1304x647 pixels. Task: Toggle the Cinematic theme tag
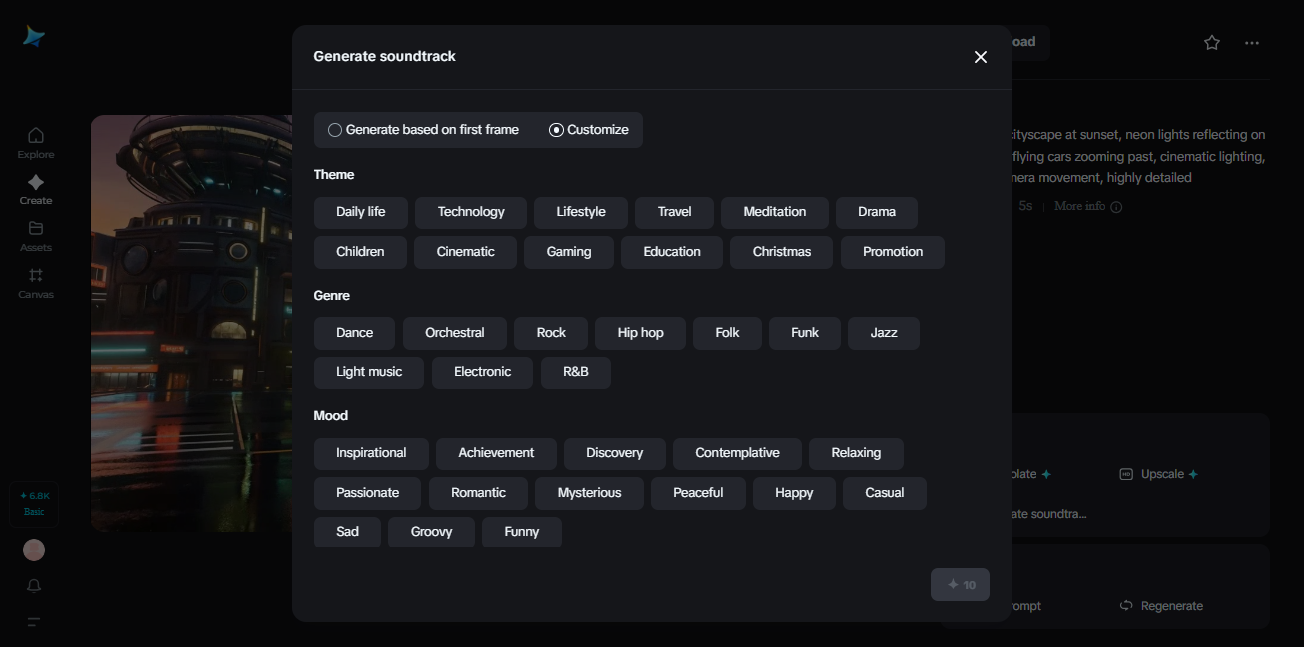click(x=465, y=252)
